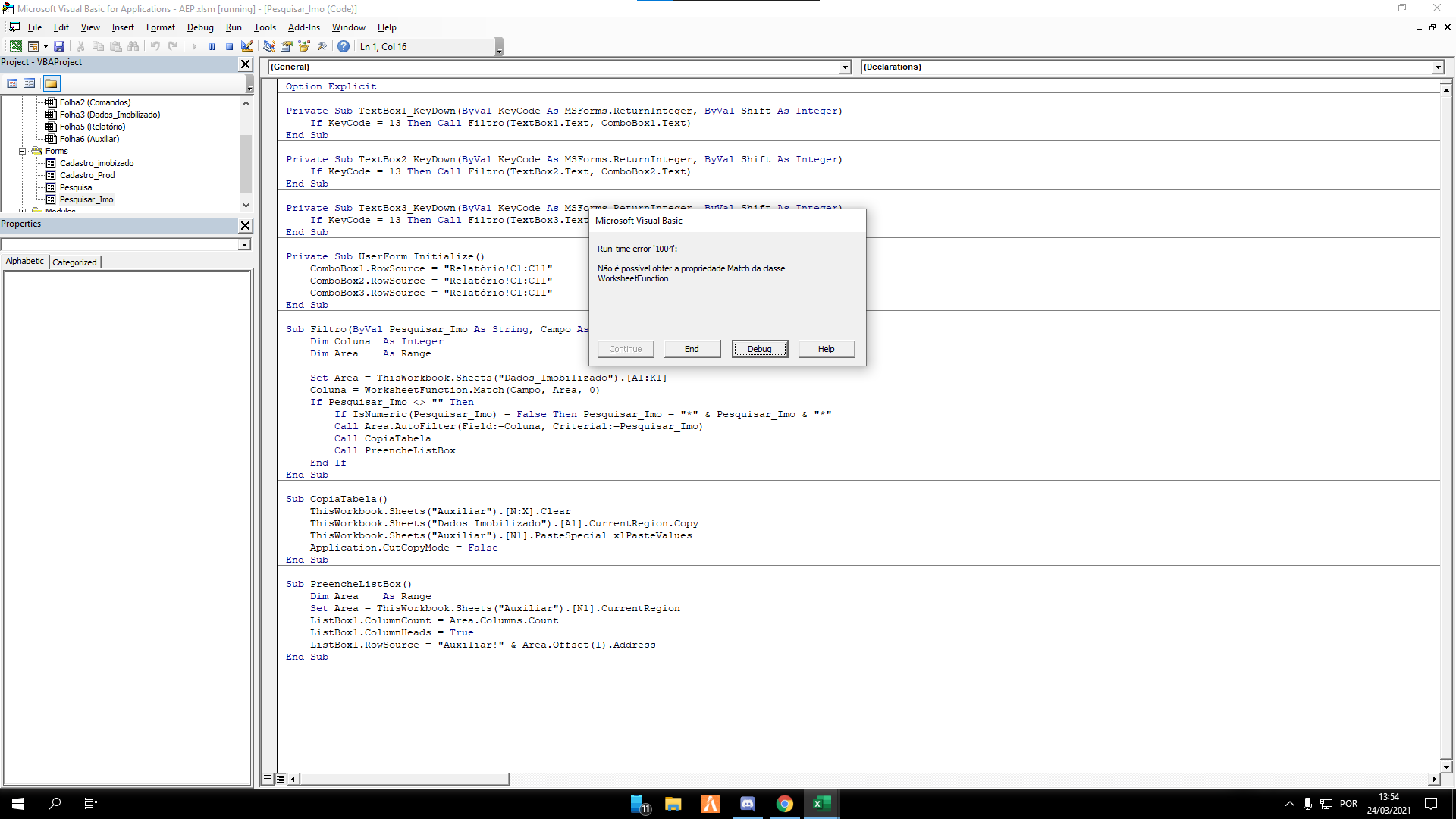Click the Toolbox hammer-wrench toolbar icon
The image size is (1456, 819).
point(322,46)
